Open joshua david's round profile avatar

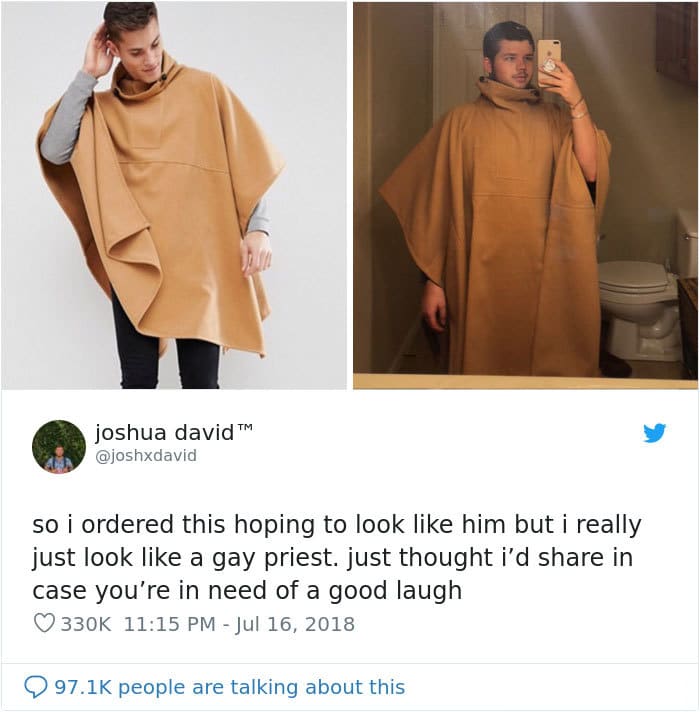(x=59, y=447)
